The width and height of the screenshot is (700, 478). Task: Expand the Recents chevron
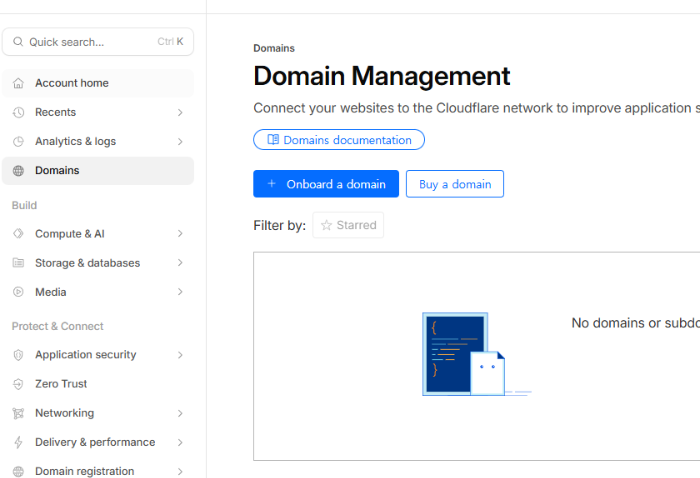[x=180, y=112]
